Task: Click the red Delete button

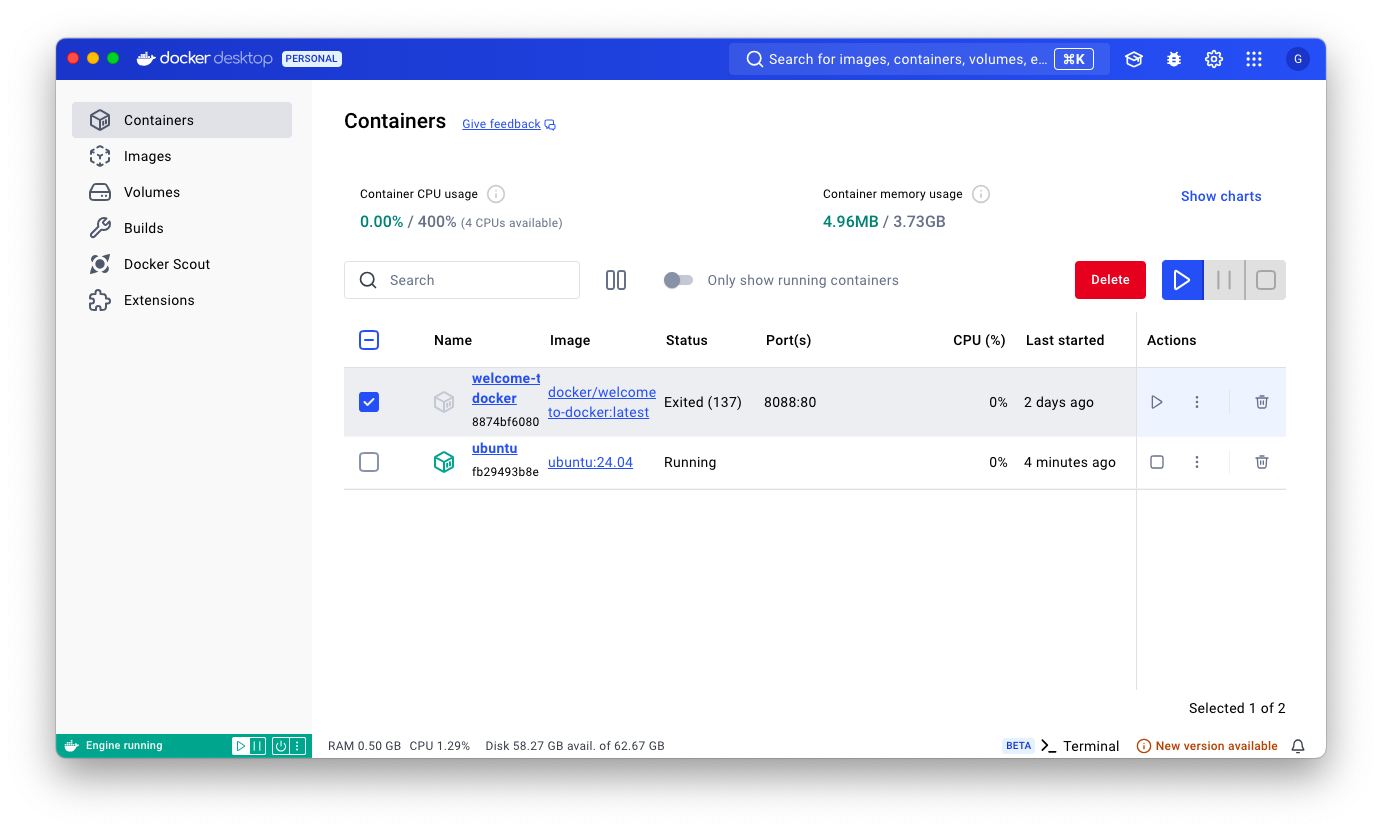Action: pyautogui.click(x=1110, y=280)
